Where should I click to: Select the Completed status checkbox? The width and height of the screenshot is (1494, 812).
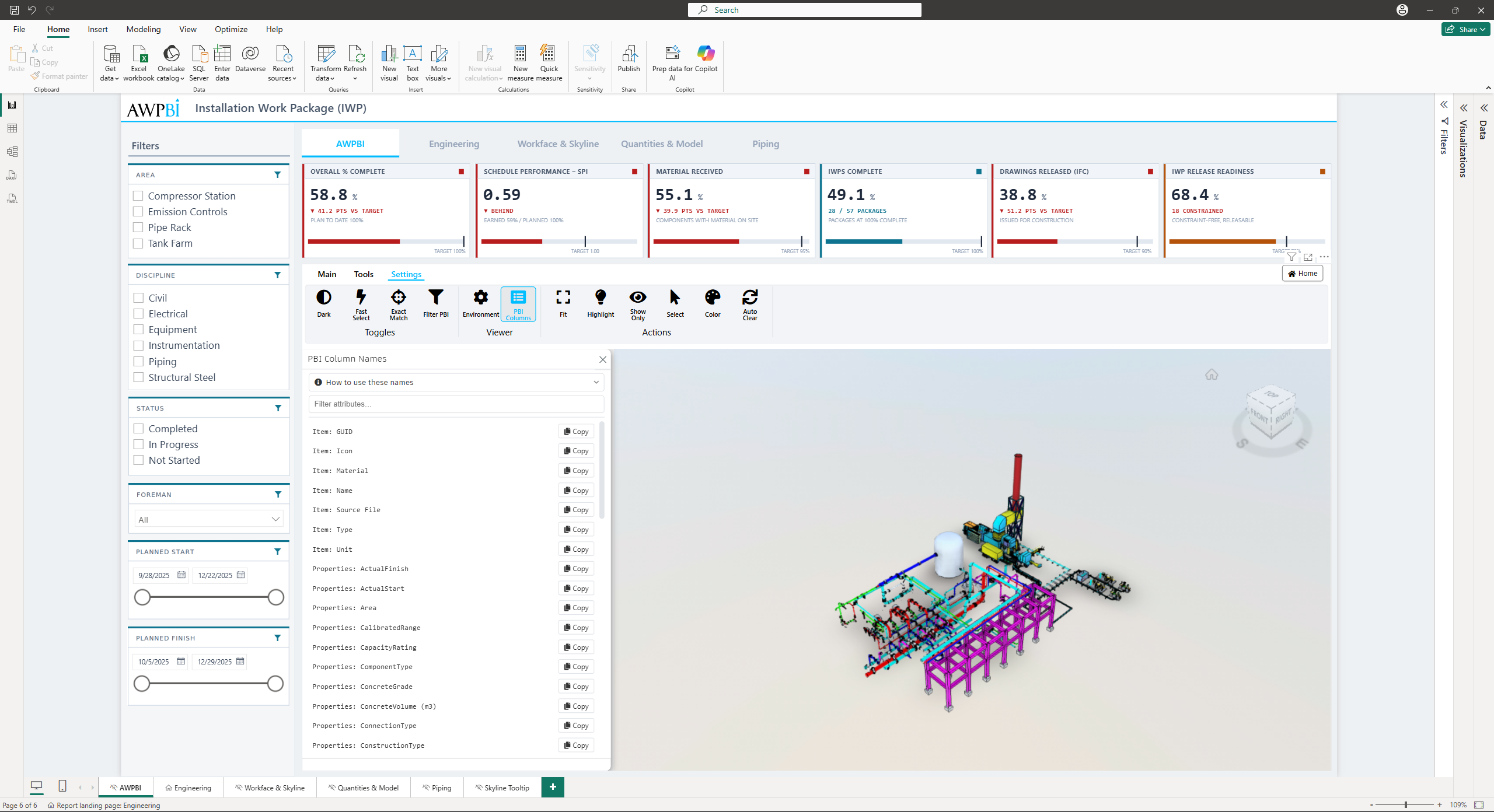tap(139, 429)
